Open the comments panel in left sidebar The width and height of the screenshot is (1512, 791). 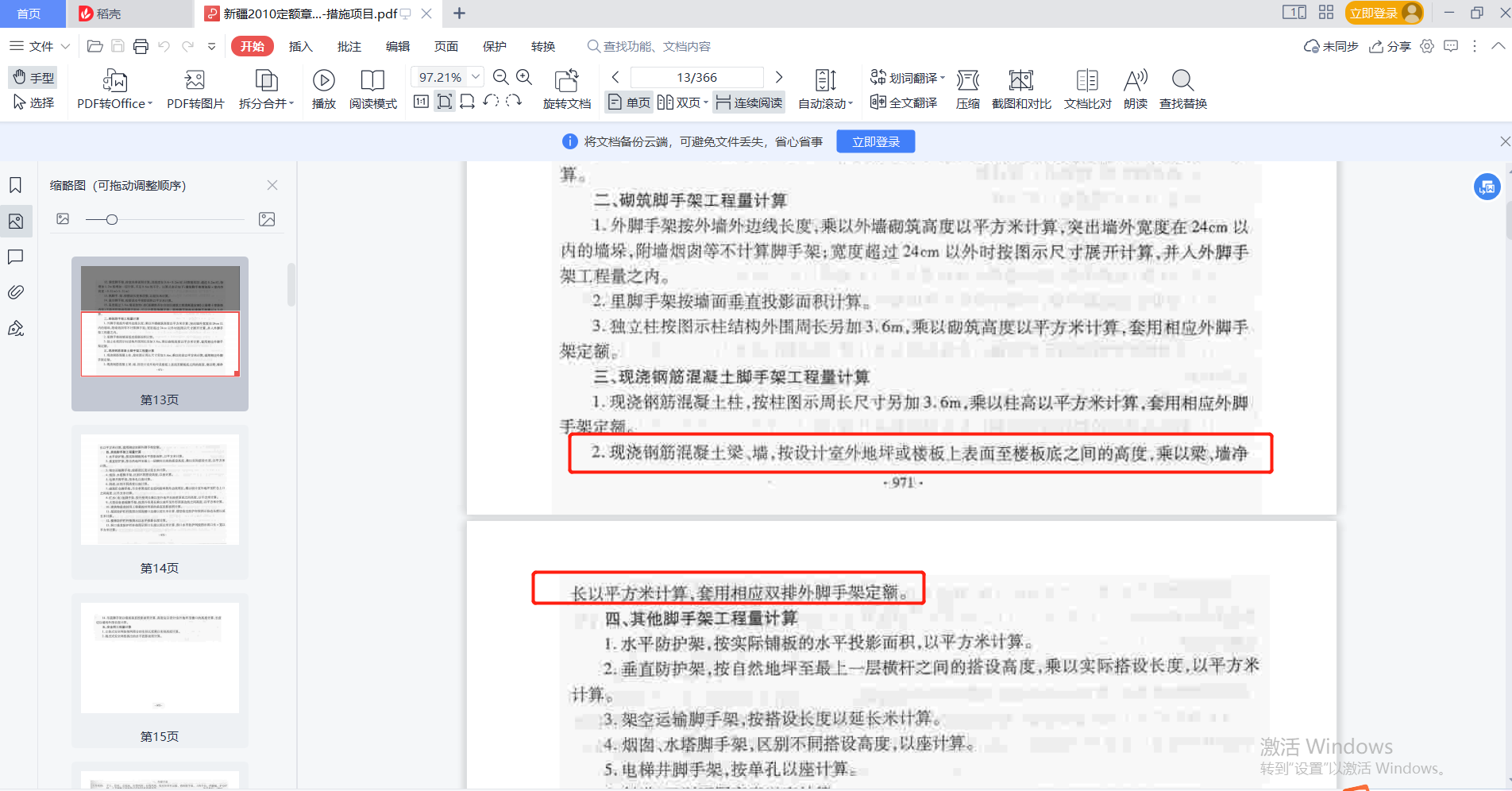[x=16, y=257]
